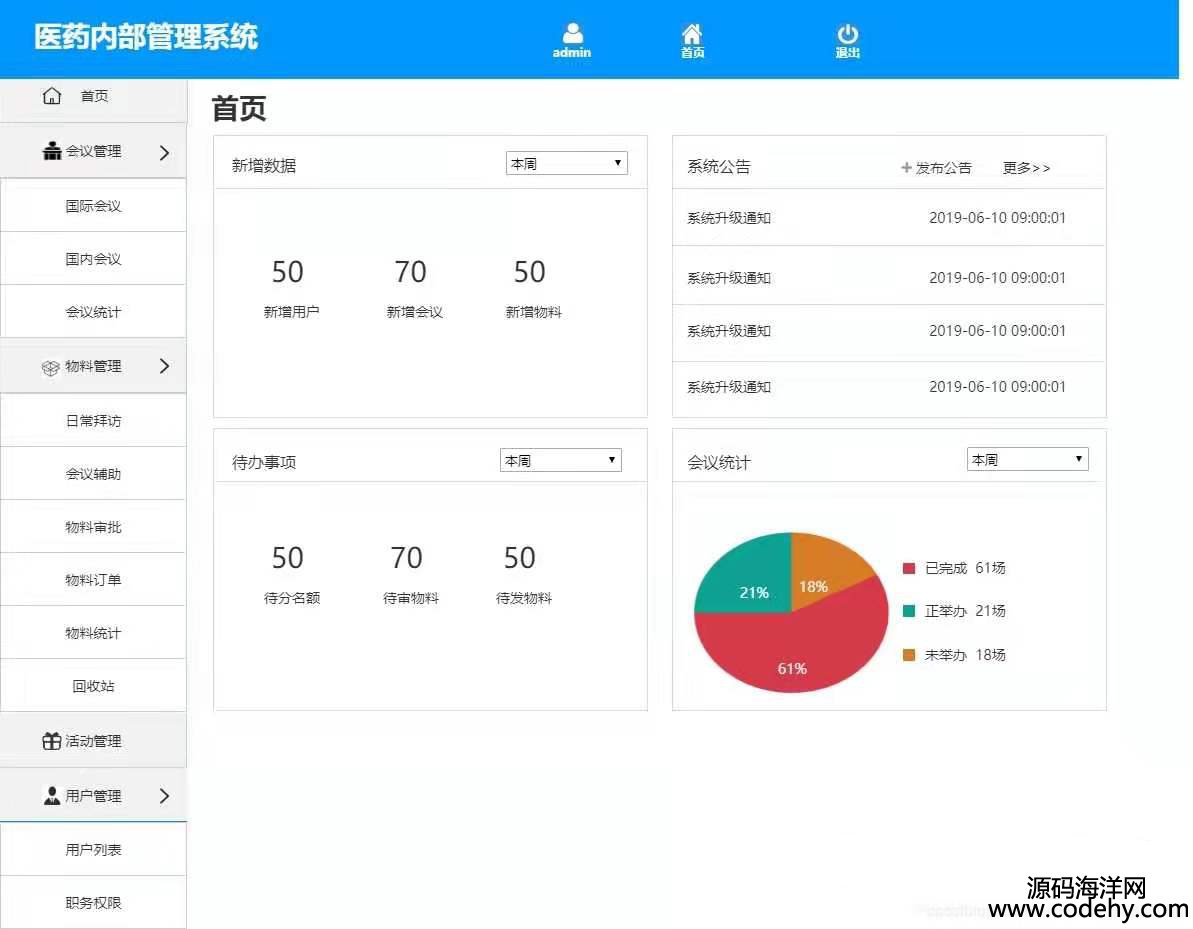1193x929 pixels.
Task: Go to 物料审批 page
Action: pyautogui.click(x=93, y=527)
